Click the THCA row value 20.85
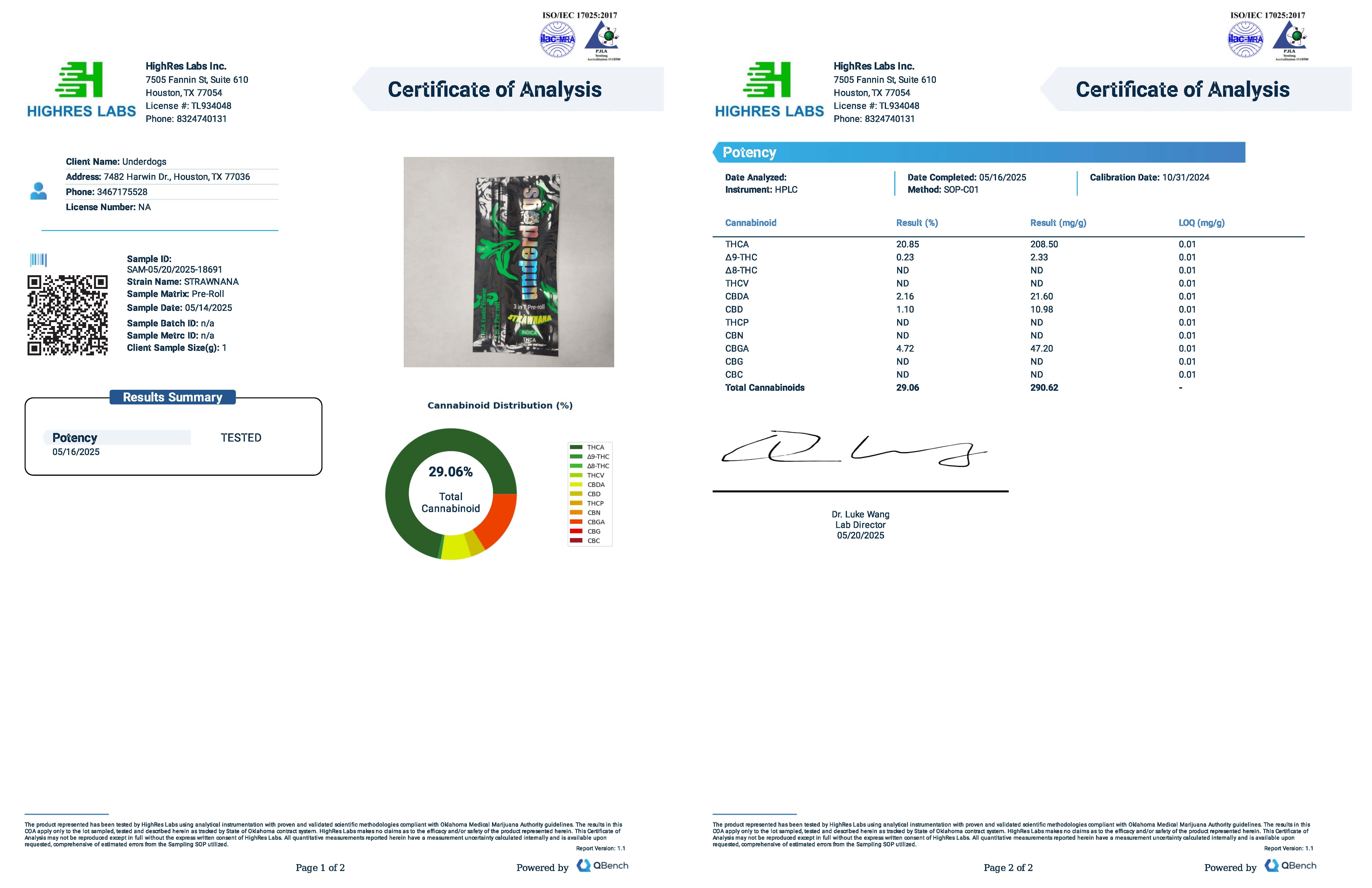This screenshot has width=1372, height=888. point(907,245)
